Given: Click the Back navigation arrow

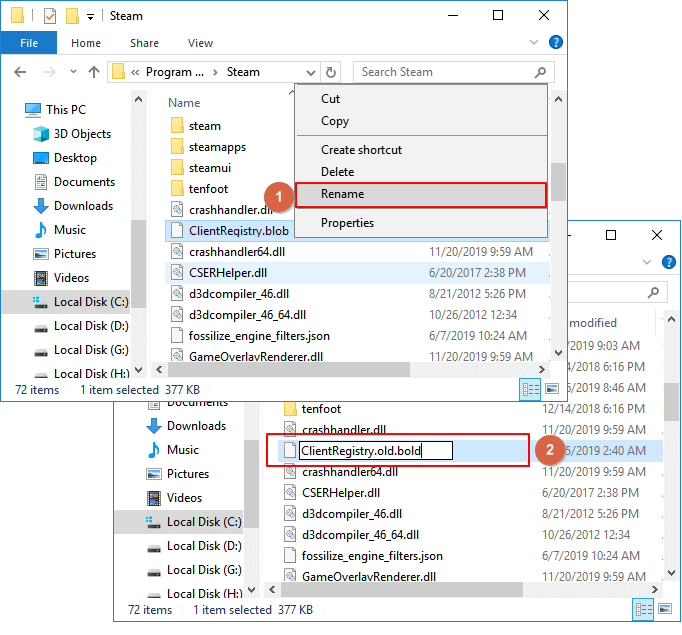Looking at the screenshot, I should pos(21,72).
